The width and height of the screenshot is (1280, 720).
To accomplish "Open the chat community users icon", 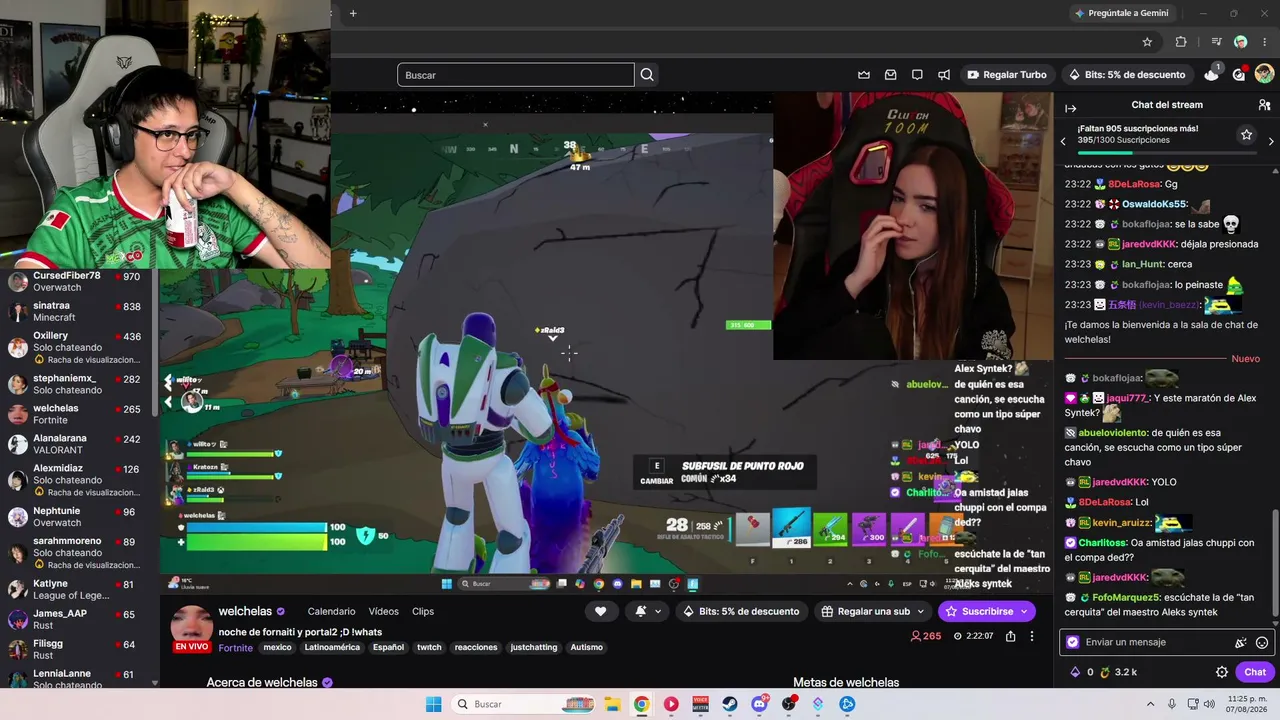I will pyautogui.click(x=1264, y=105).
